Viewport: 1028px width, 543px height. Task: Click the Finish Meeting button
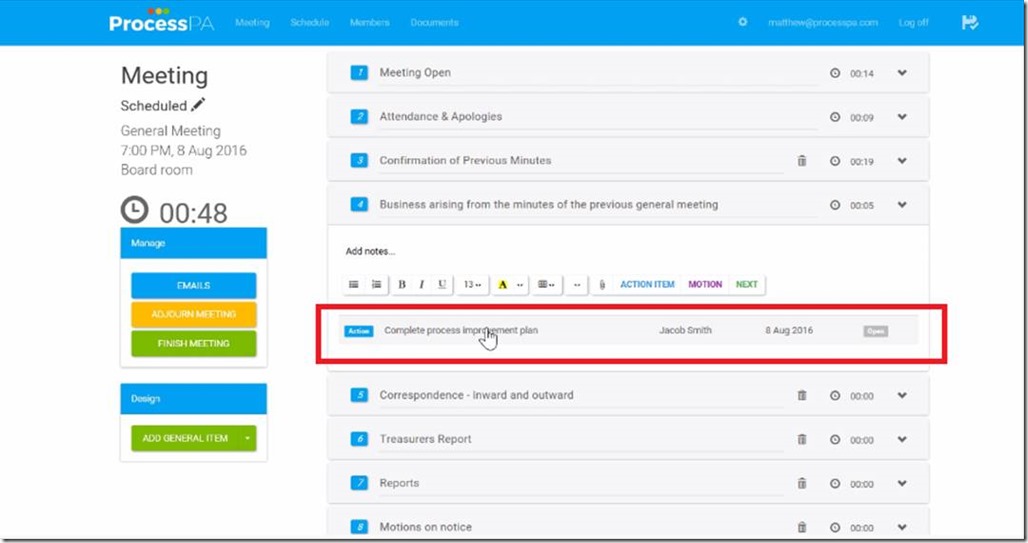click(193, 343)
